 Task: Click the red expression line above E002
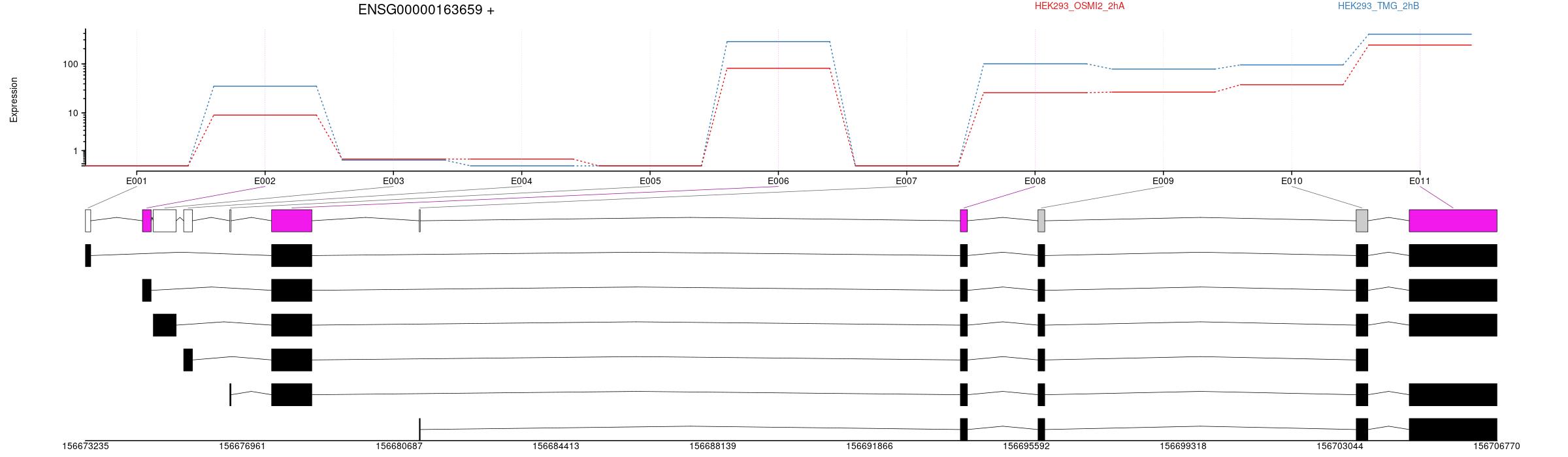(x=265, y=115)
